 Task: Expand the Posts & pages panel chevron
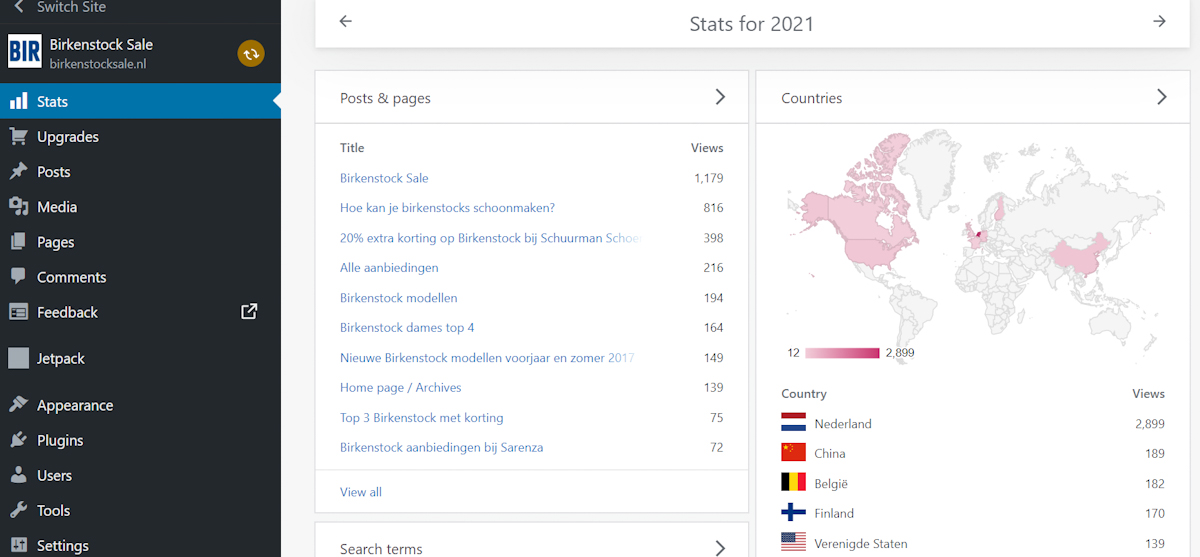pos(720,97)
